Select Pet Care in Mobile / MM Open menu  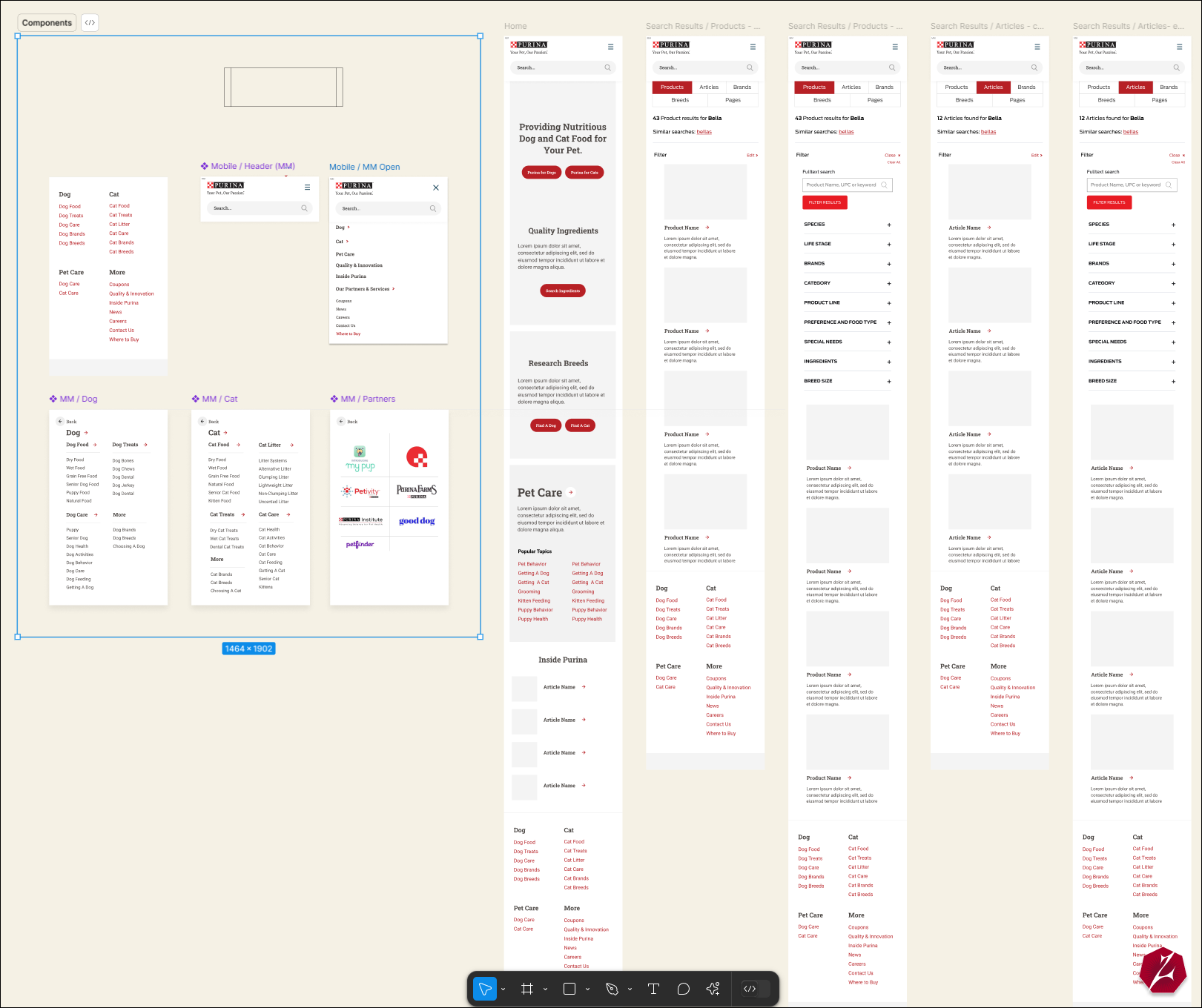(345, 254)
